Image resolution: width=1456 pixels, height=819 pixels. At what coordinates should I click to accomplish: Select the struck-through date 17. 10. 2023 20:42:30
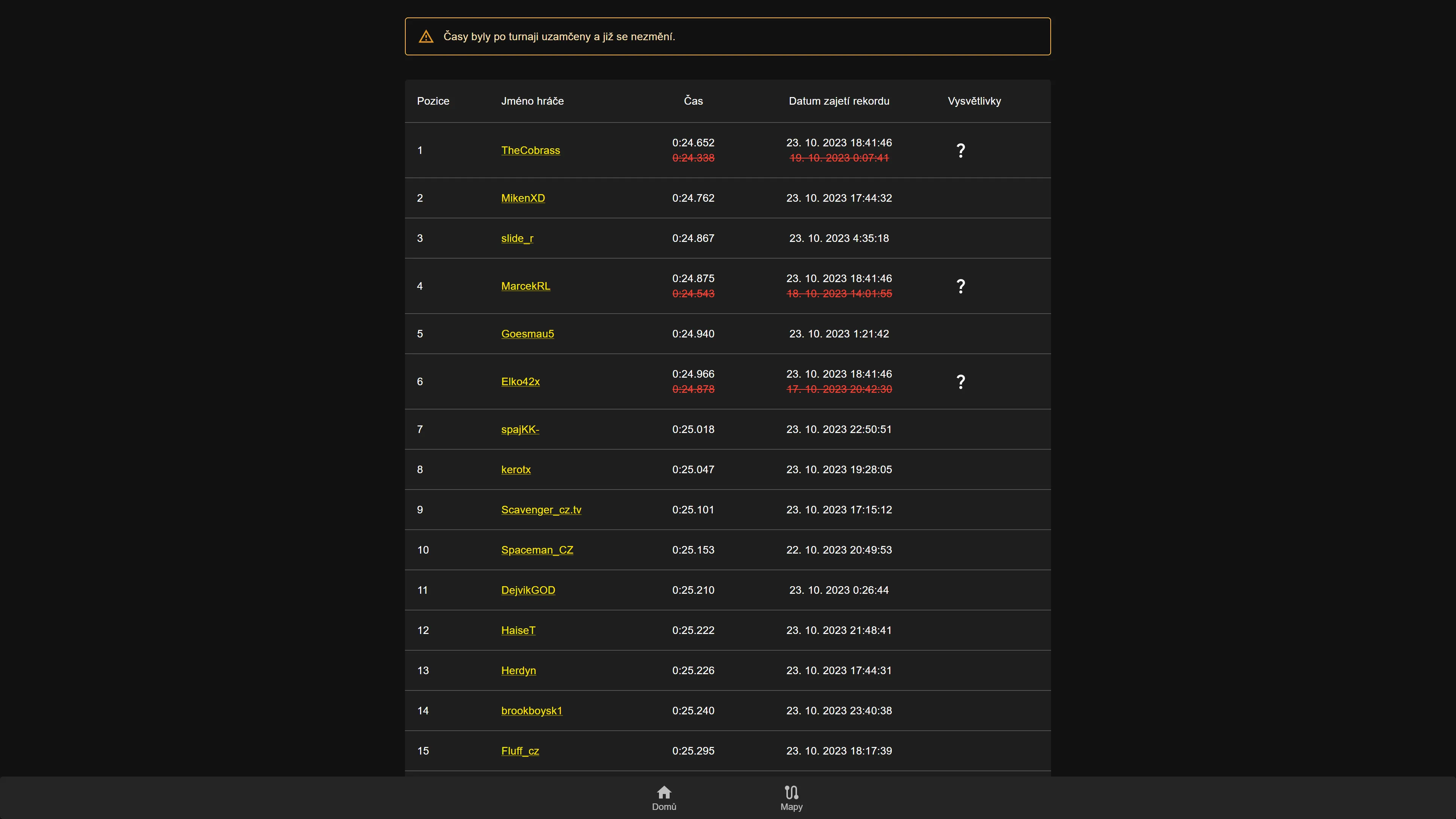839,389
